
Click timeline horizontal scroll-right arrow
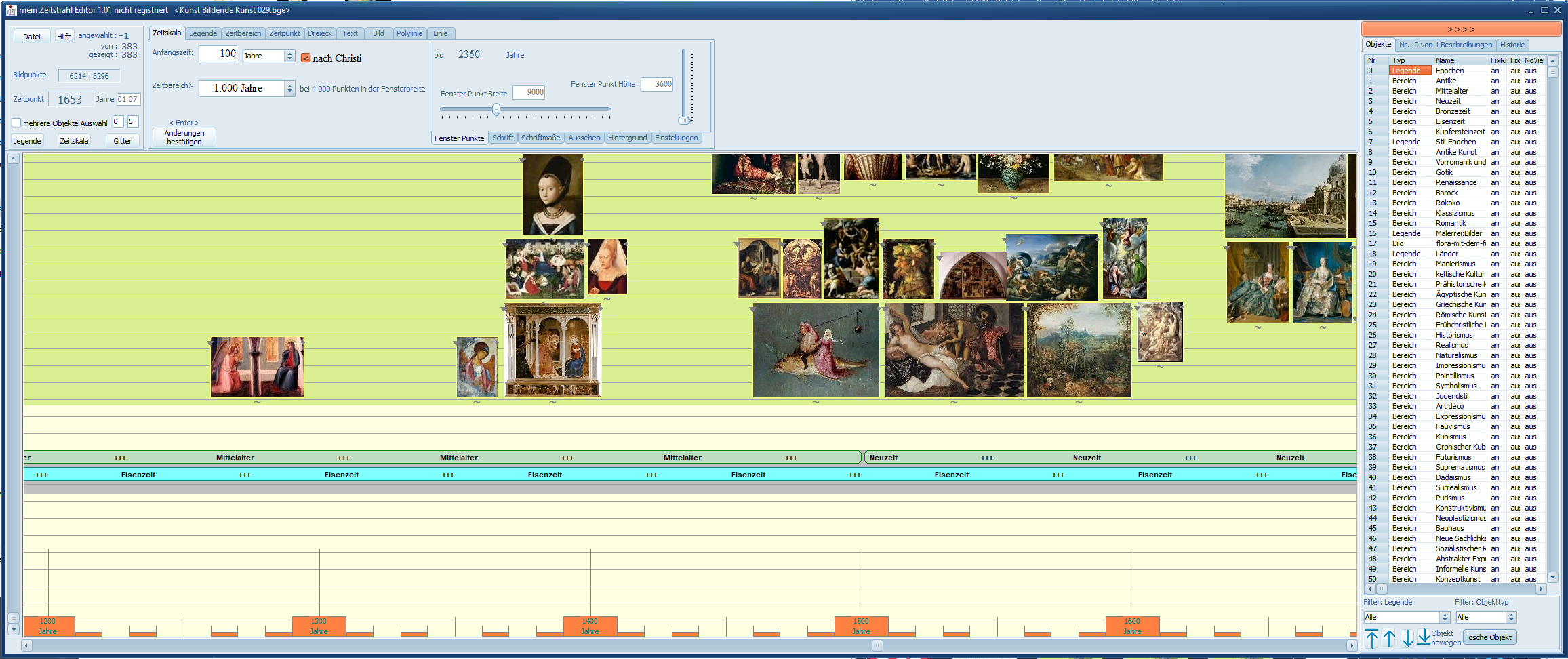click(1351, 645)
